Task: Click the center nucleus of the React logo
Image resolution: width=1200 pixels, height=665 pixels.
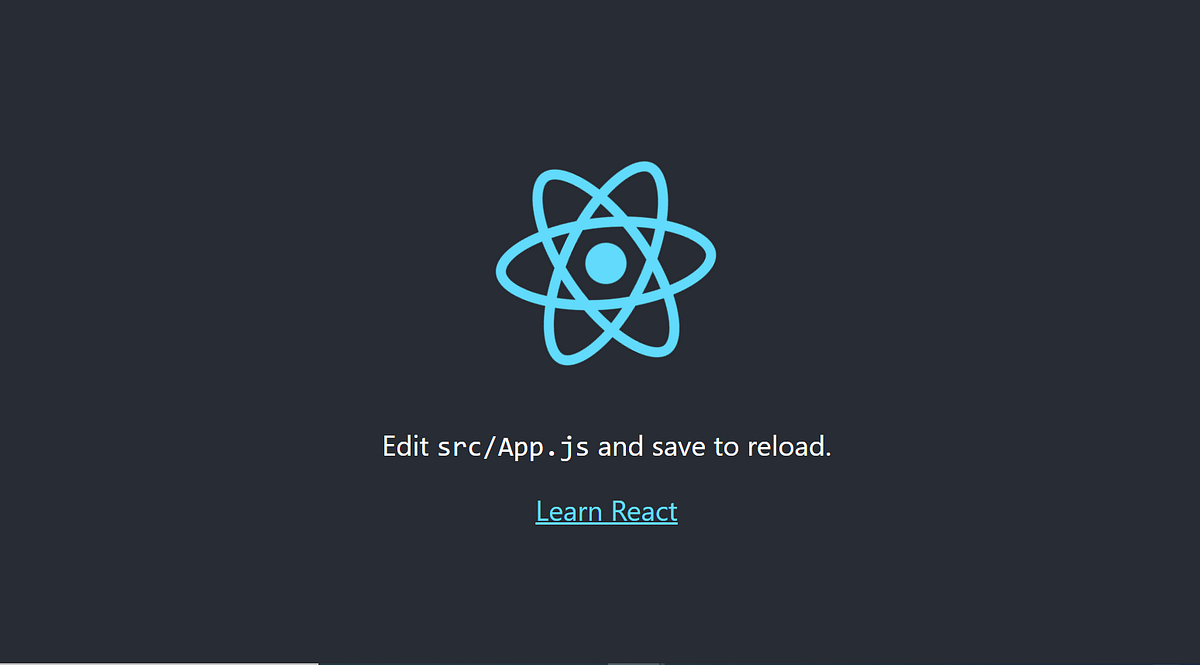Action: 605,263
